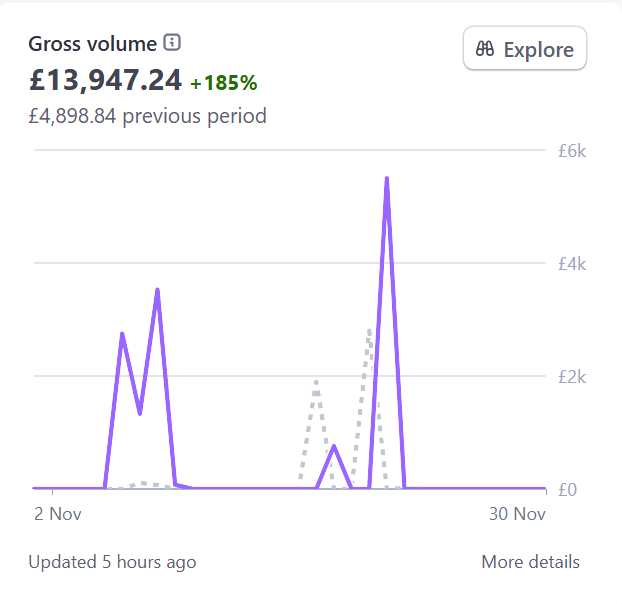Click the 30 Nov date label
This screenshot has height=604, width=622.
coord(517,514)
